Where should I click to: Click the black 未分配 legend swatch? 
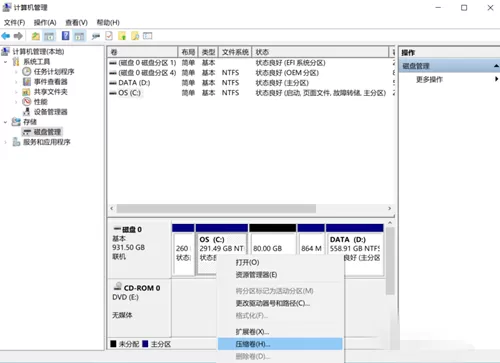(x=113, y=344)
